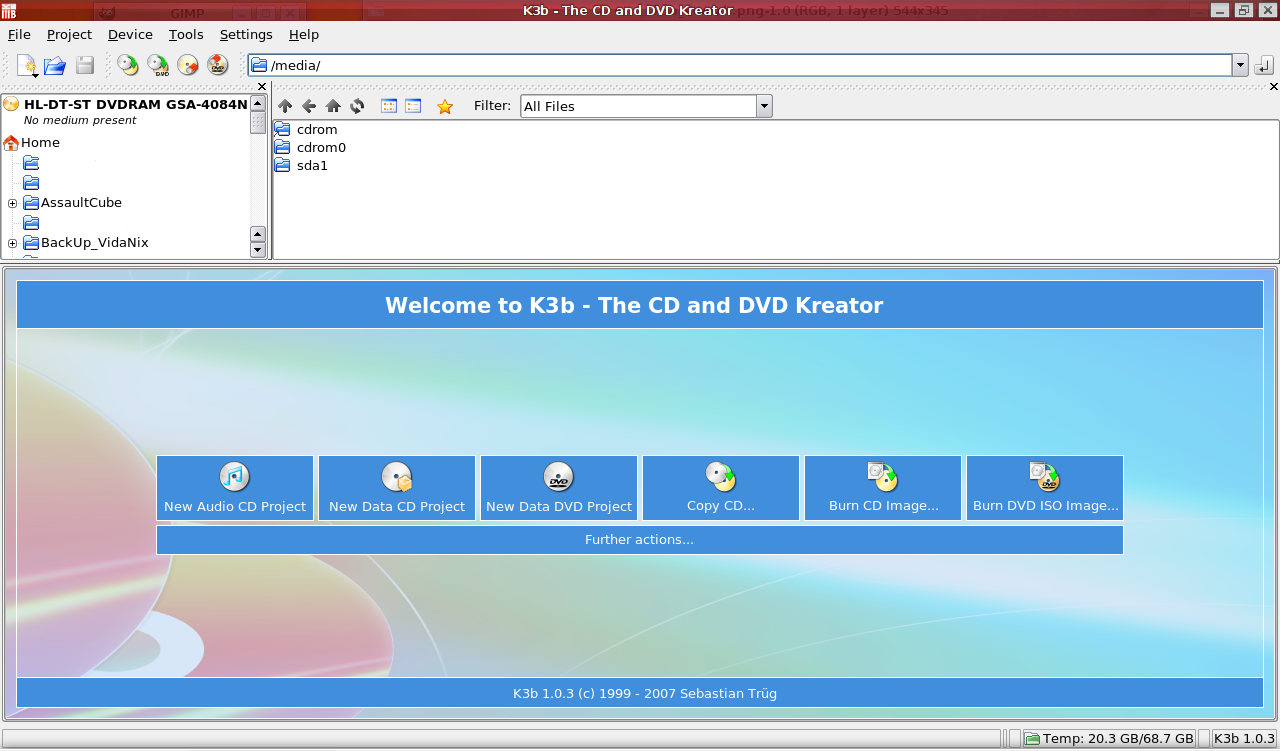The image size is (1280, 751).
Task: Click the Format DVD±RW toolbar icon
Action: (x=218, y=66)
